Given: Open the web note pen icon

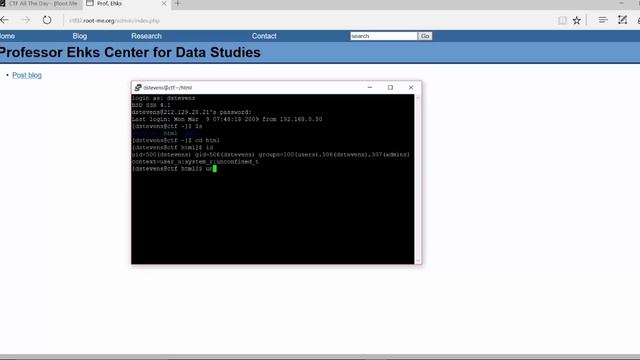Looking at the screenshot, I should (622, 20).
